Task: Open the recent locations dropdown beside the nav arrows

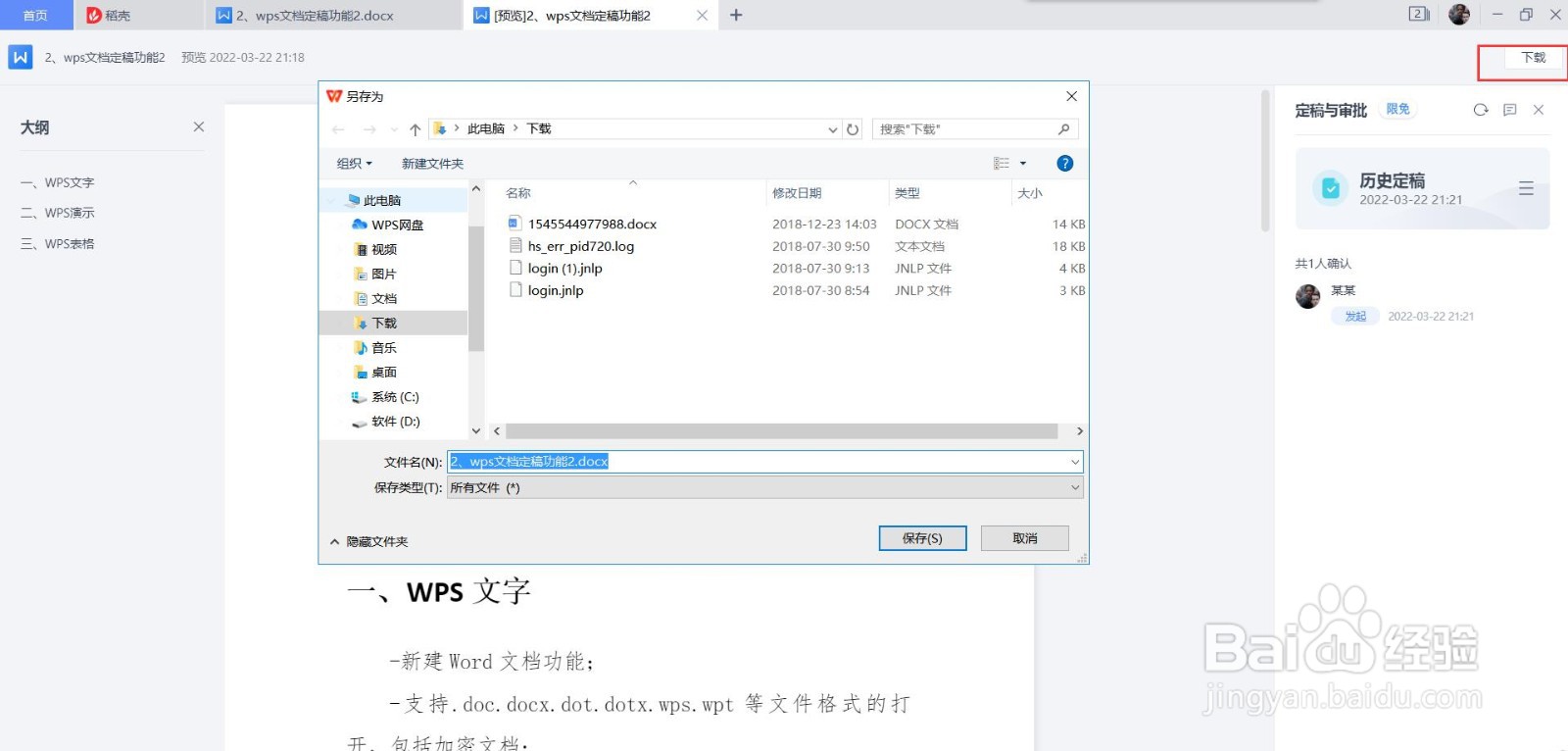Action: point(394,129)
